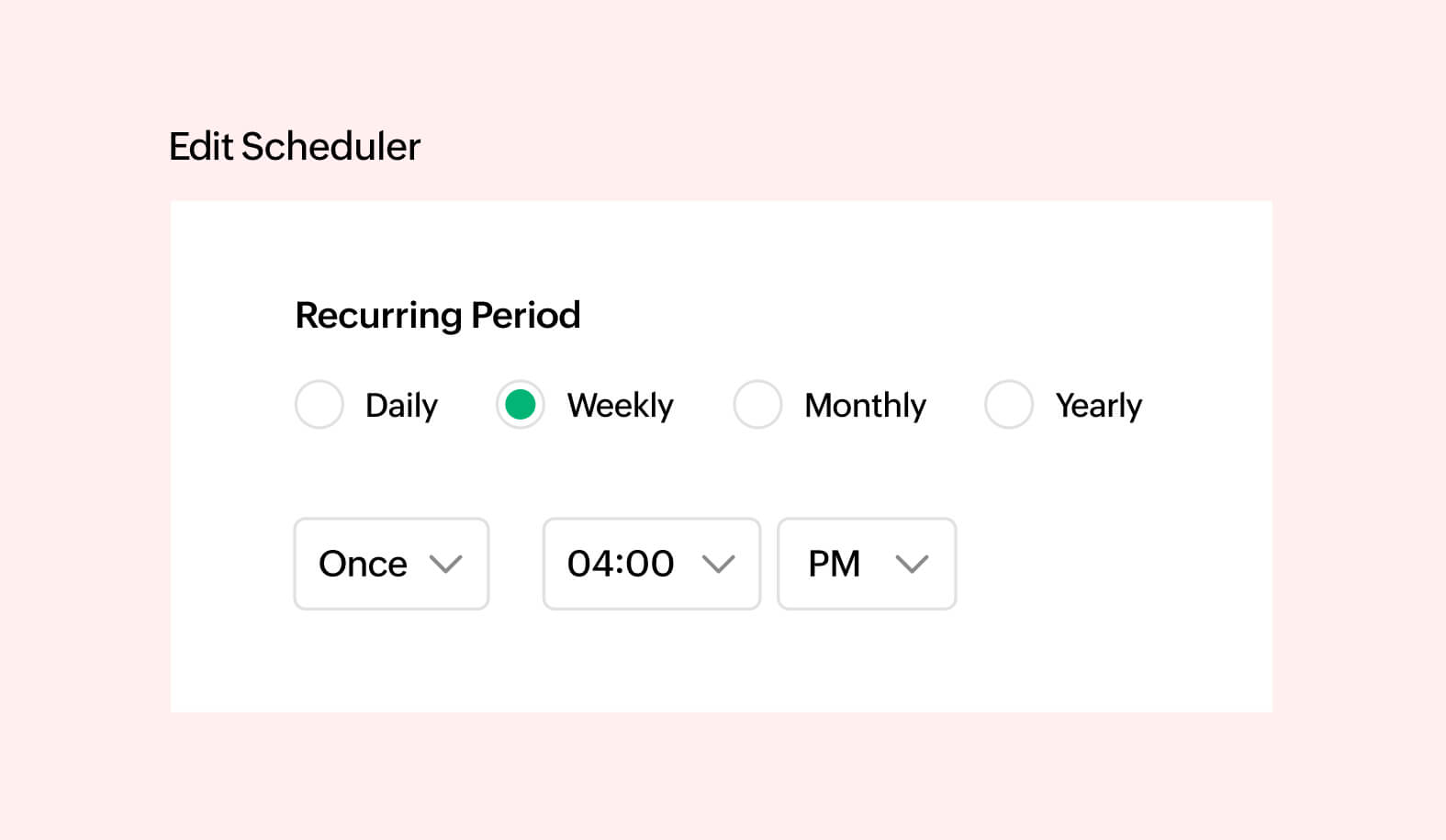Click the Weekly label text
This screenshot has width=1446, height=840.
[x=620, y=404]
